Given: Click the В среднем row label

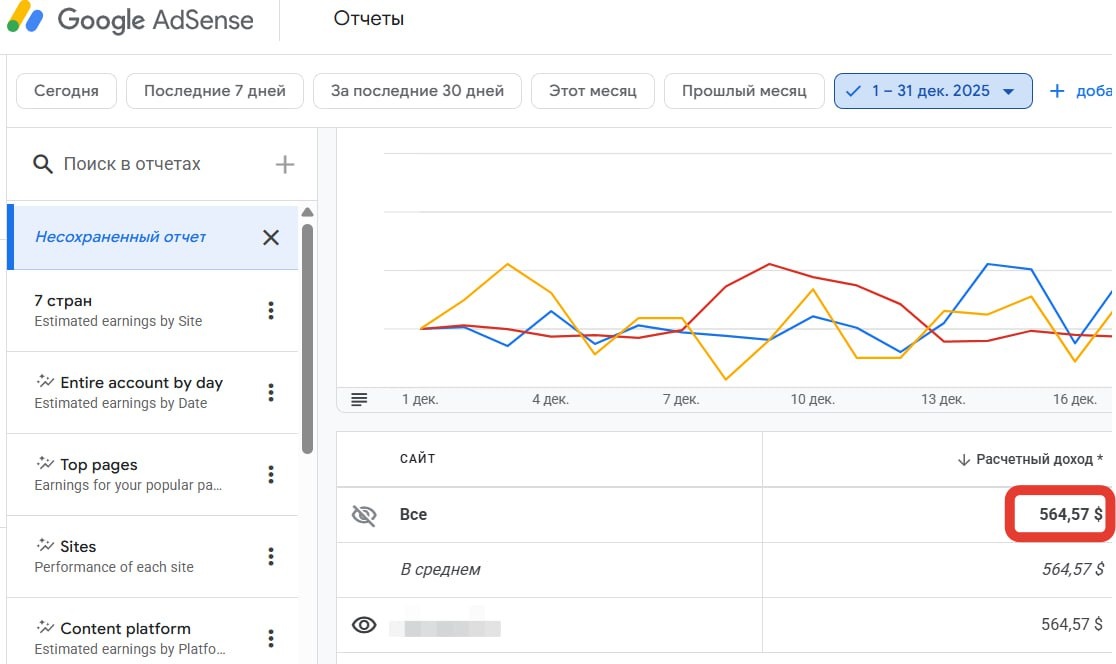Looking at the screenshot, I should (441, 569).
